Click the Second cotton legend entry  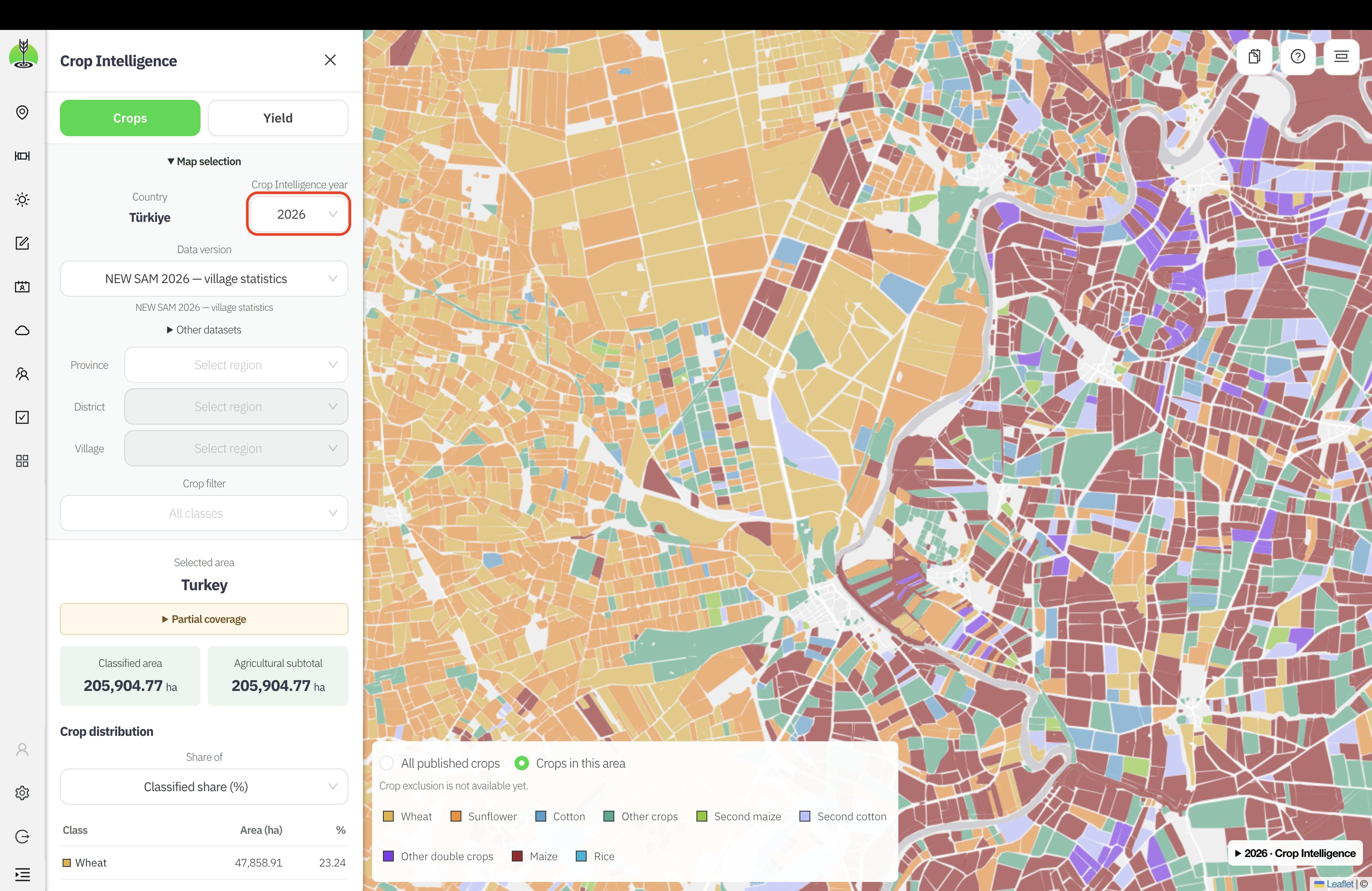[x=843, y=816]
